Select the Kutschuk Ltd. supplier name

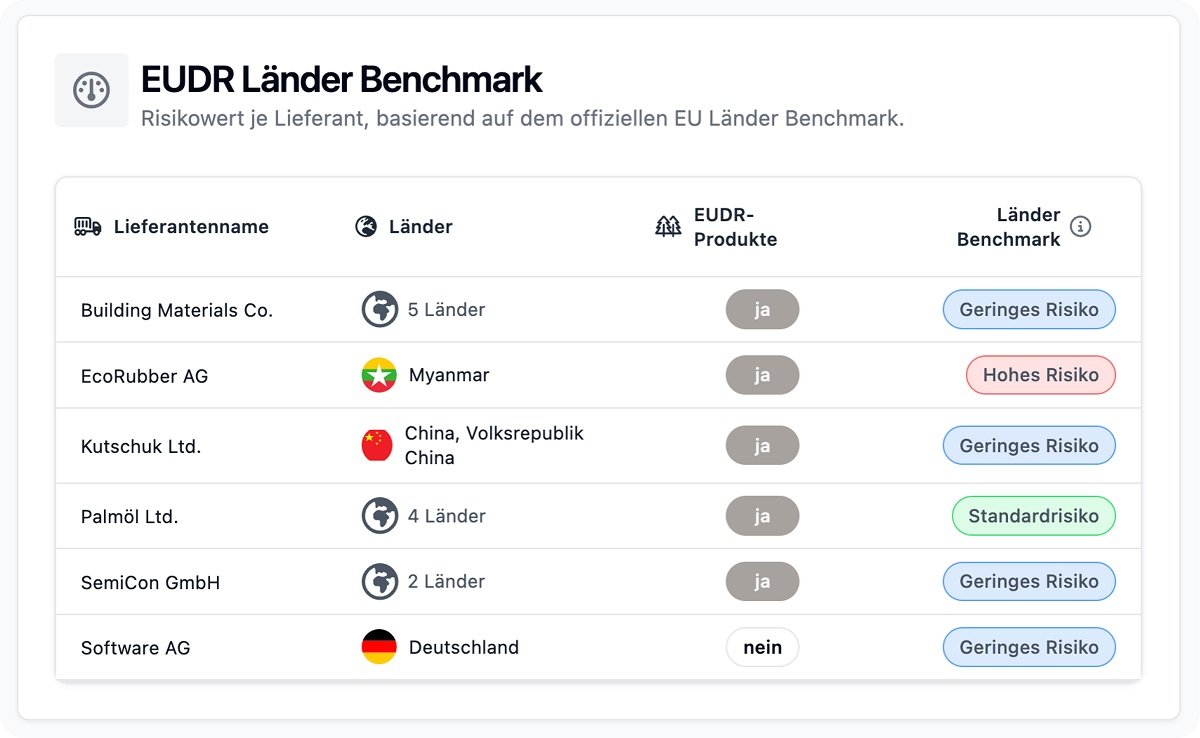(x=141, y=447)
